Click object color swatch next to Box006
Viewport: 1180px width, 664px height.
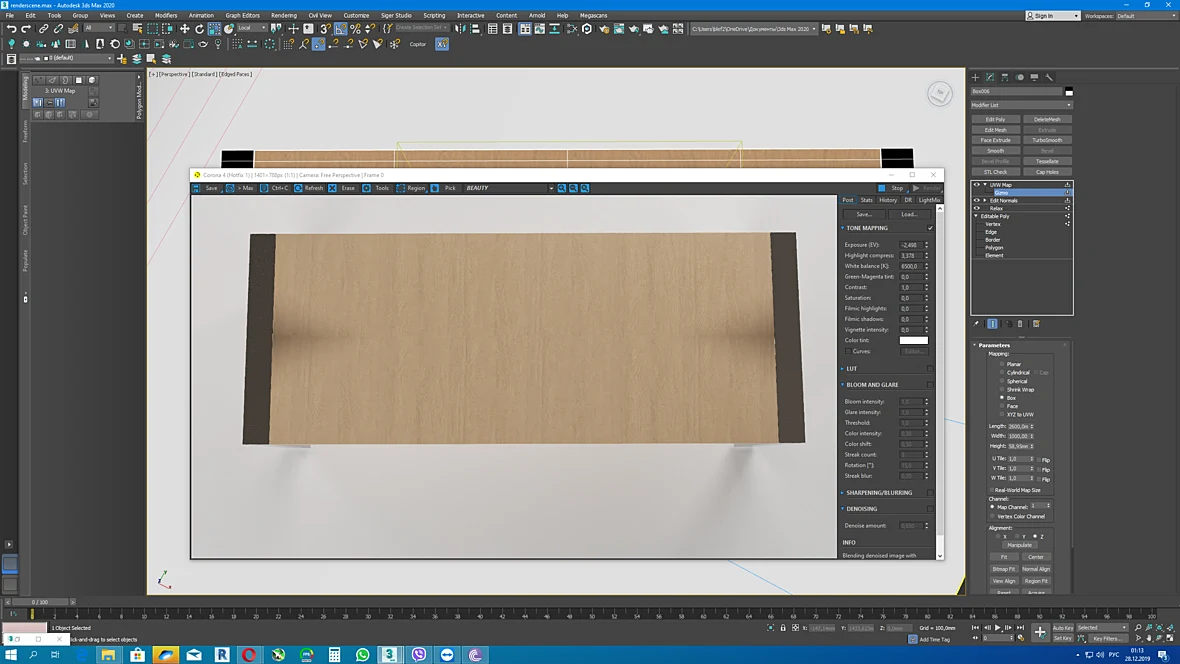(x=1069, y=92)
